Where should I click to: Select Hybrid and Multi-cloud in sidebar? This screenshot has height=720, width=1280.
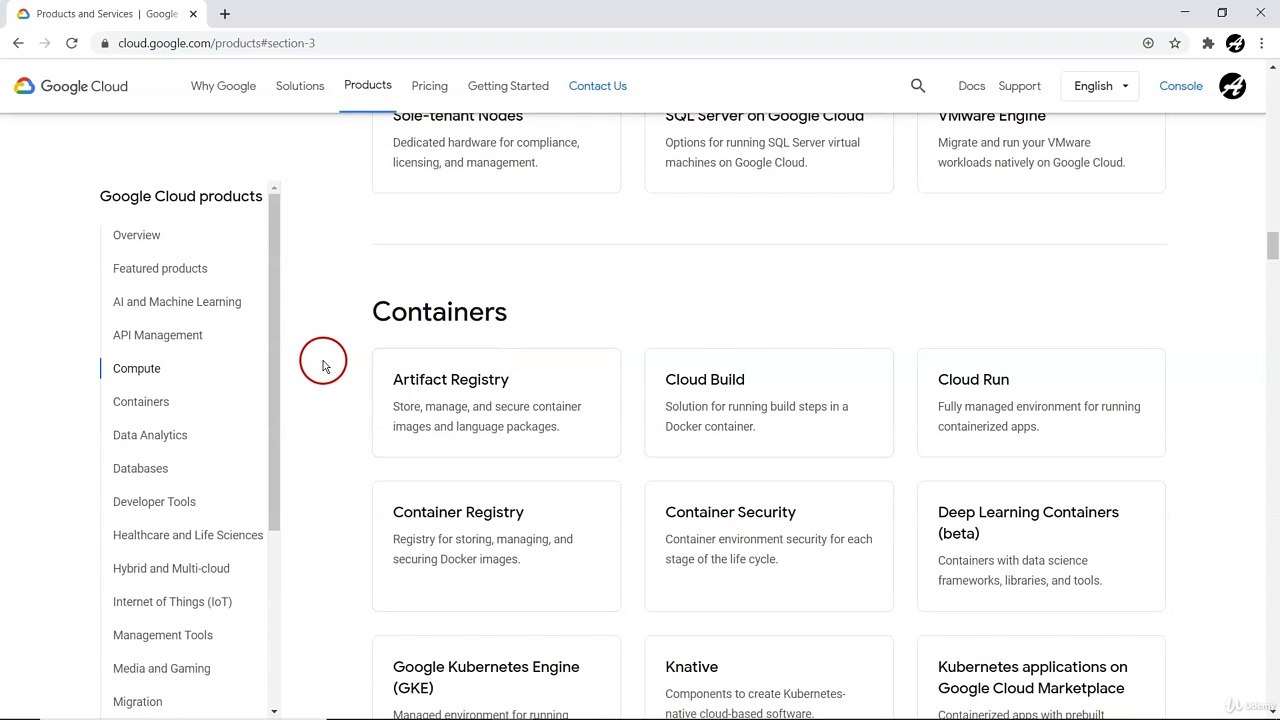[171, 568]
